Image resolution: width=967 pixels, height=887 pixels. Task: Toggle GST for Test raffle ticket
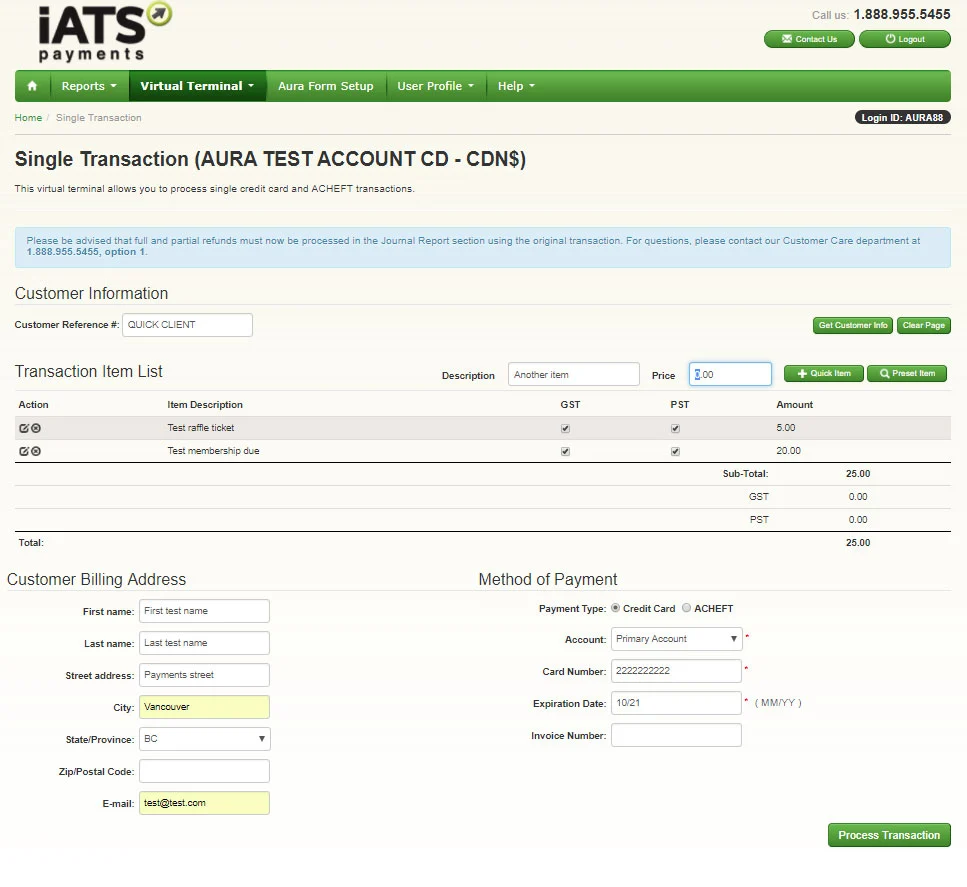[566, 429]
